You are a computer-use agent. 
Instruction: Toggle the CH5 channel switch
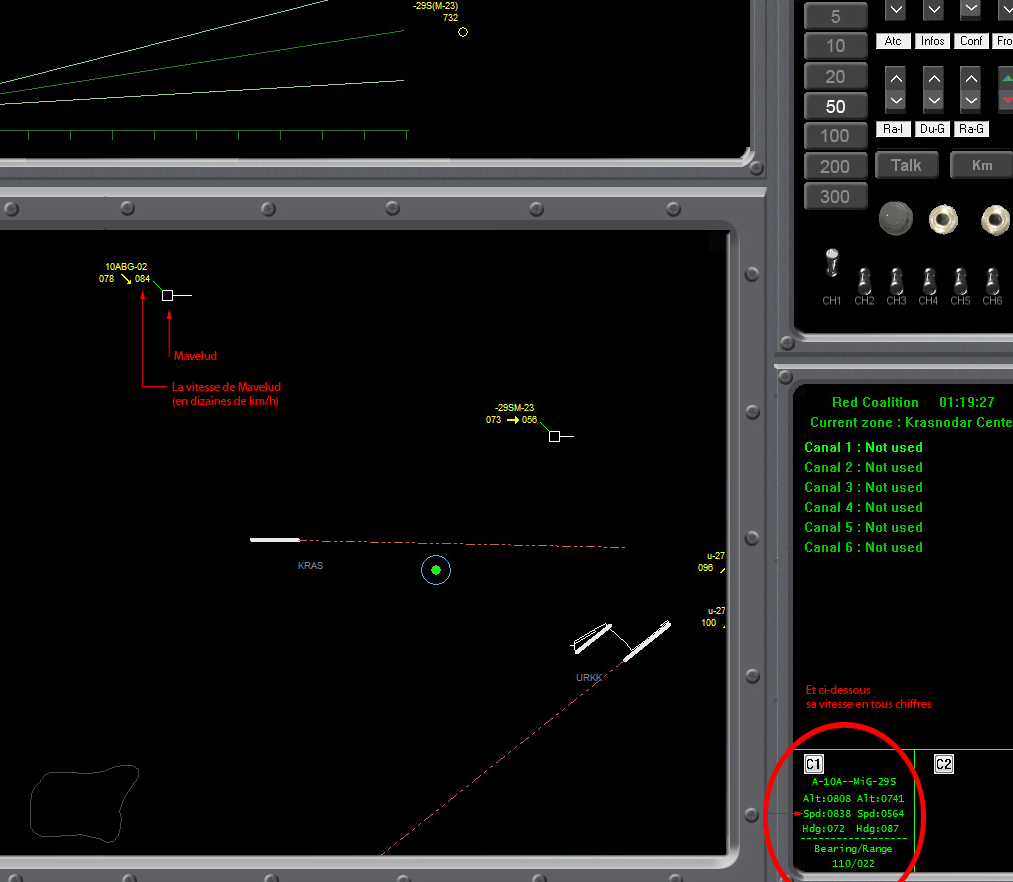point(960,279)
